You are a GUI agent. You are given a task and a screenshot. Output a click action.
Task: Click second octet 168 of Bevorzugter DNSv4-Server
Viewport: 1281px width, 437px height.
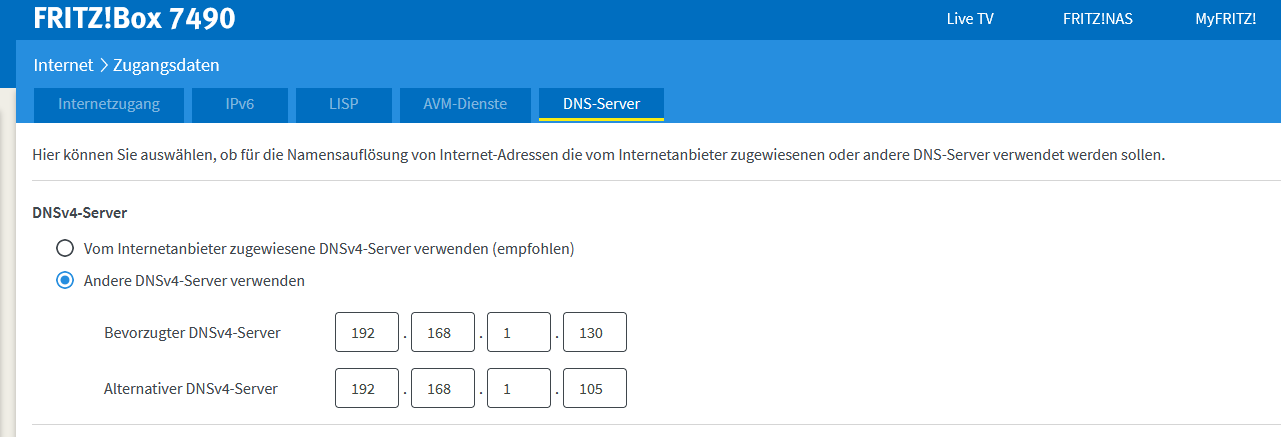pos(443,332)
